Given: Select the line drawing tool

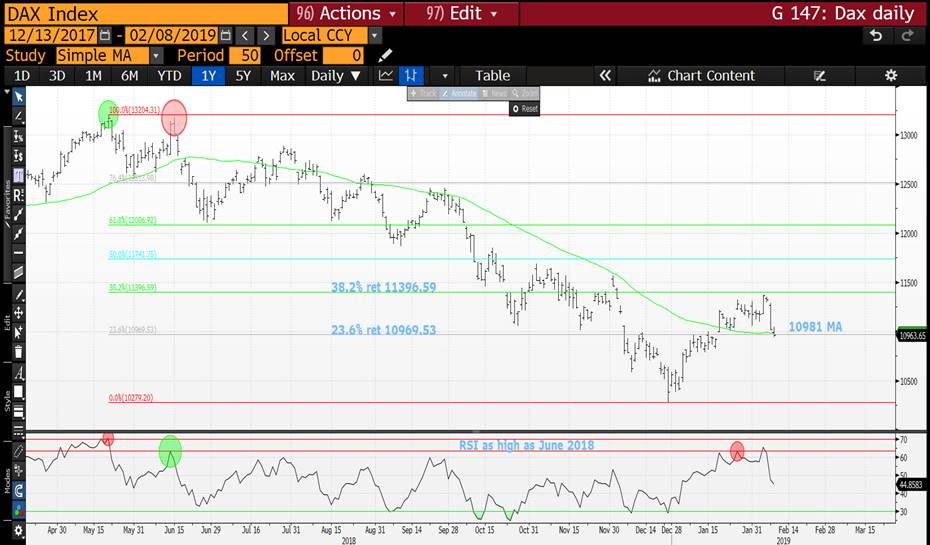Looking at the screenshot, I should pos(18,116).
